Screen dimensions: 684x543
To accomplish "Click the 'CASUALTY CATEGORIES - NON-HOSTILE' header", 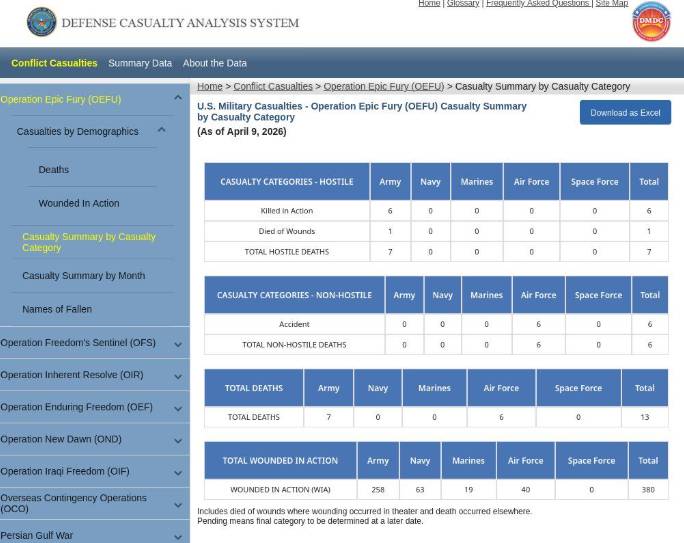I will click(294, 295).
